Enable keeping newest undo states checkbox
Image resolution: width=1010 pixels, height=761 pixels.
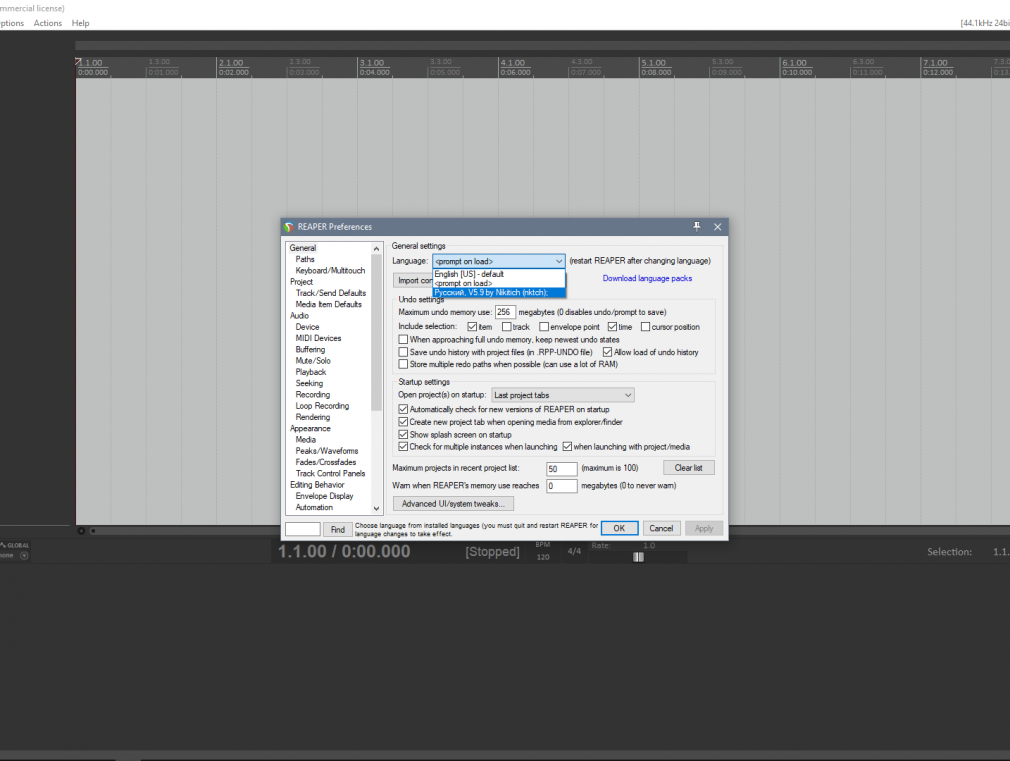click(x=403, y=340)
